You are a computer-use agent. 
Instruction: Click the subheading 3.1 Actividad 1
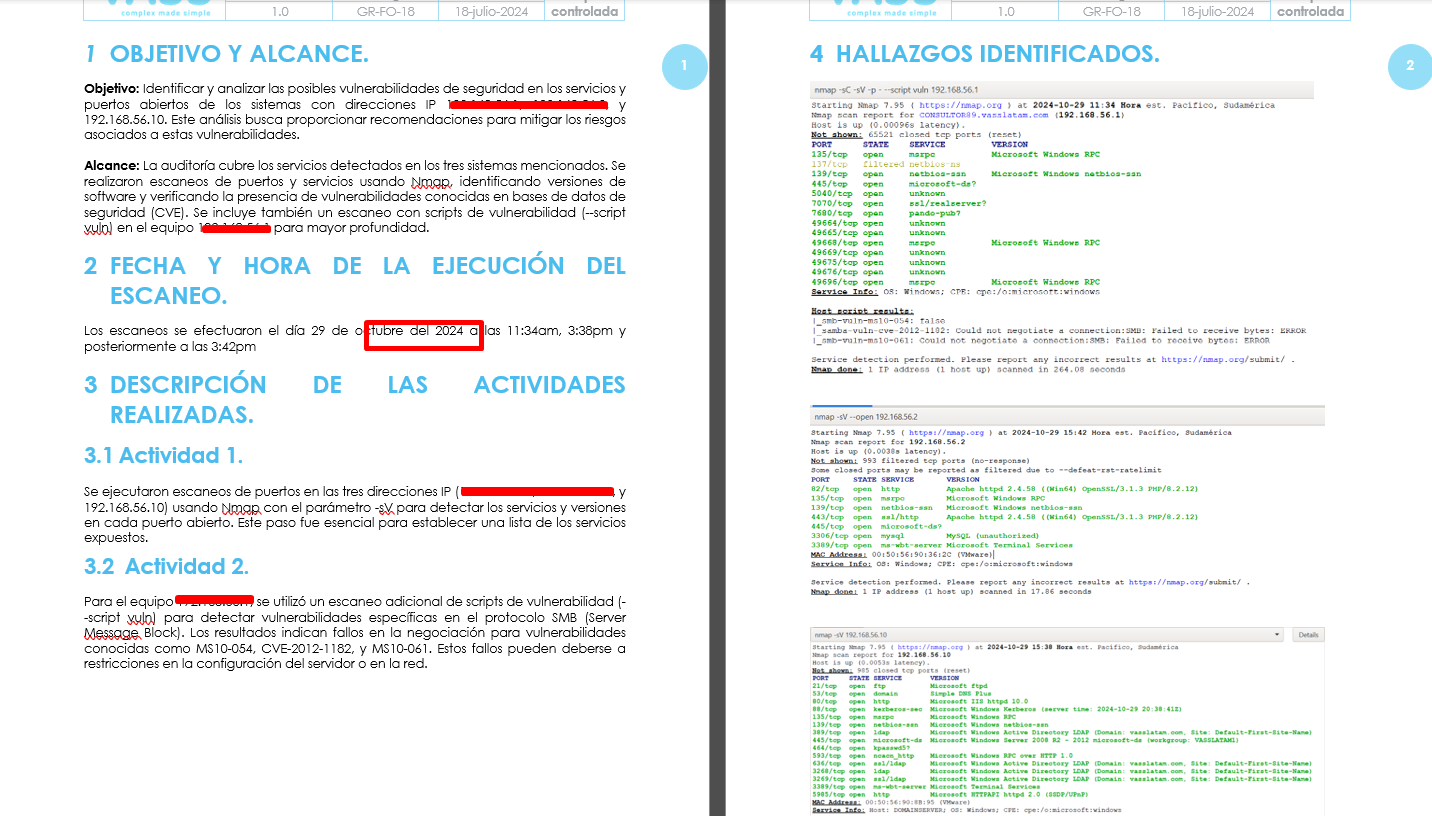click(164, 456)
